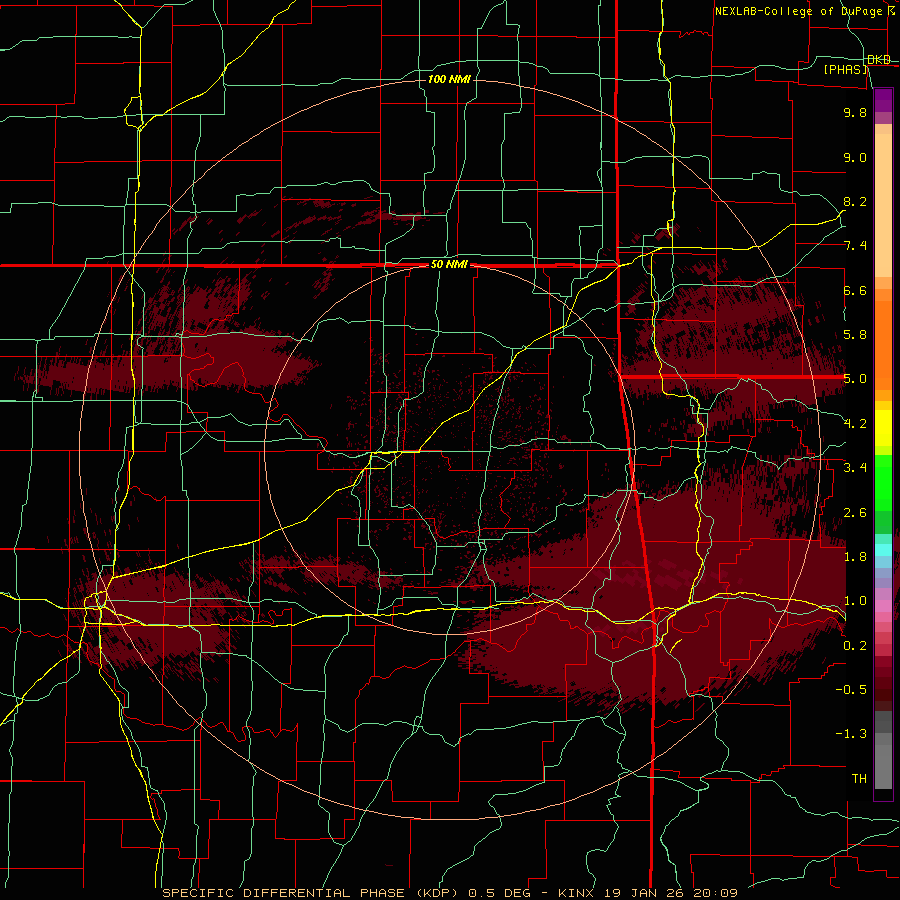Click the -1.3 value on the color scale
The height and width of the screenshot is (900, 900).
tap(851, 734)
